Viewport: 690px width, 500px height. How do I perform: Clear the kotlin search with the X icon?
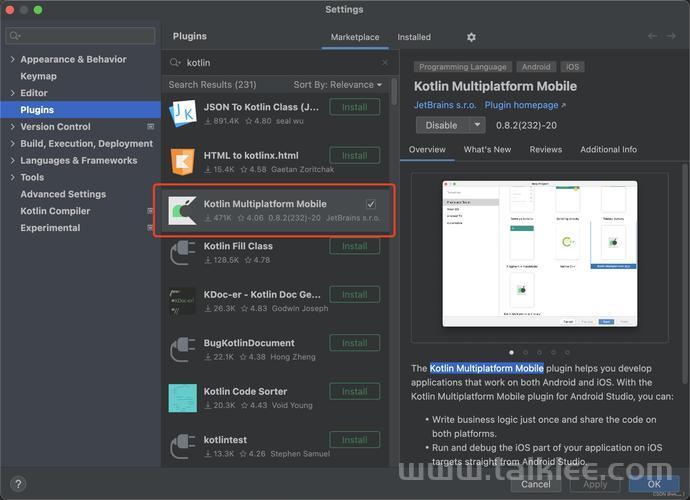(x=385, y=62)
